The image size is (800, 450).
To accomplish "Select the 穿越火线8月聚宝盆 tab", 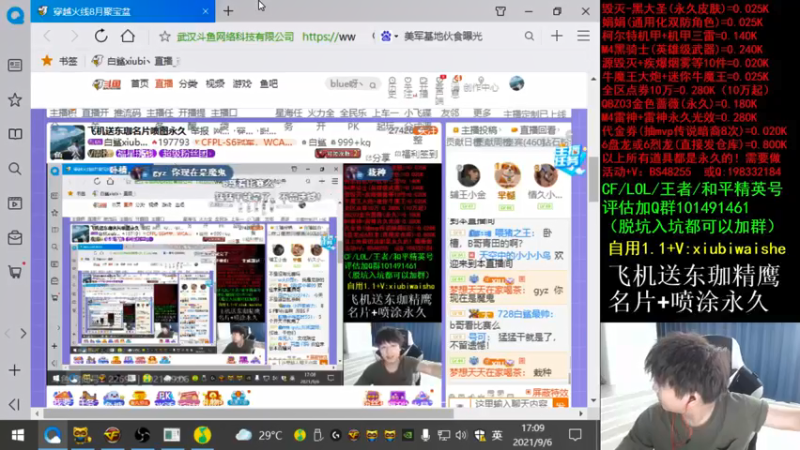I will (x=122, y=11).
